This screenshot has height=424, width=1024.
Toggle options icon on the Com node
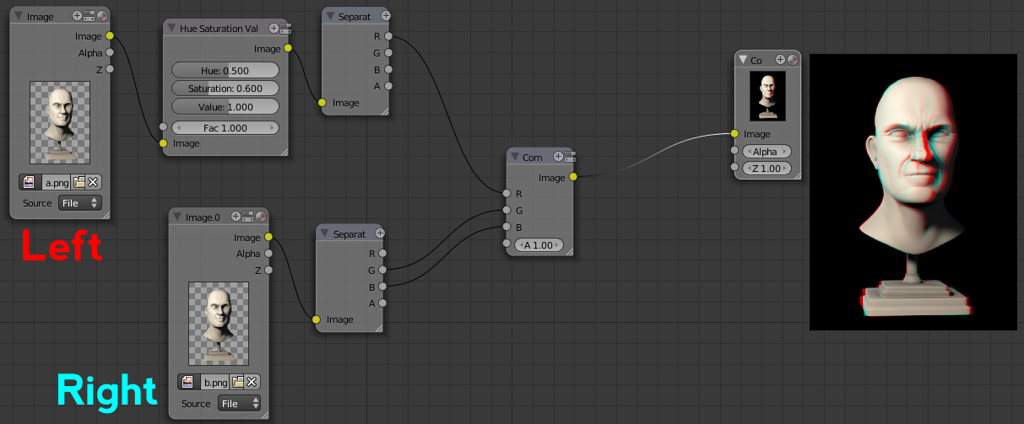point(569,157)
